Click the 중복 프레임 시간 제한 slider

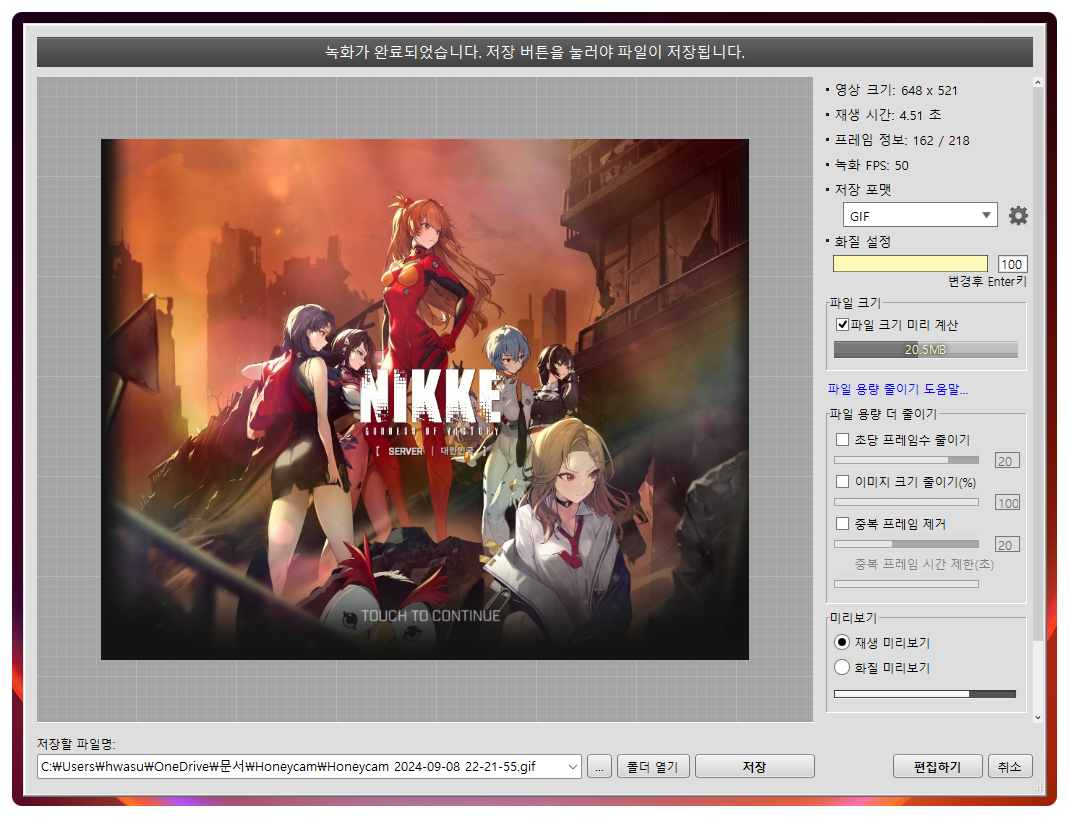[906, 584]
